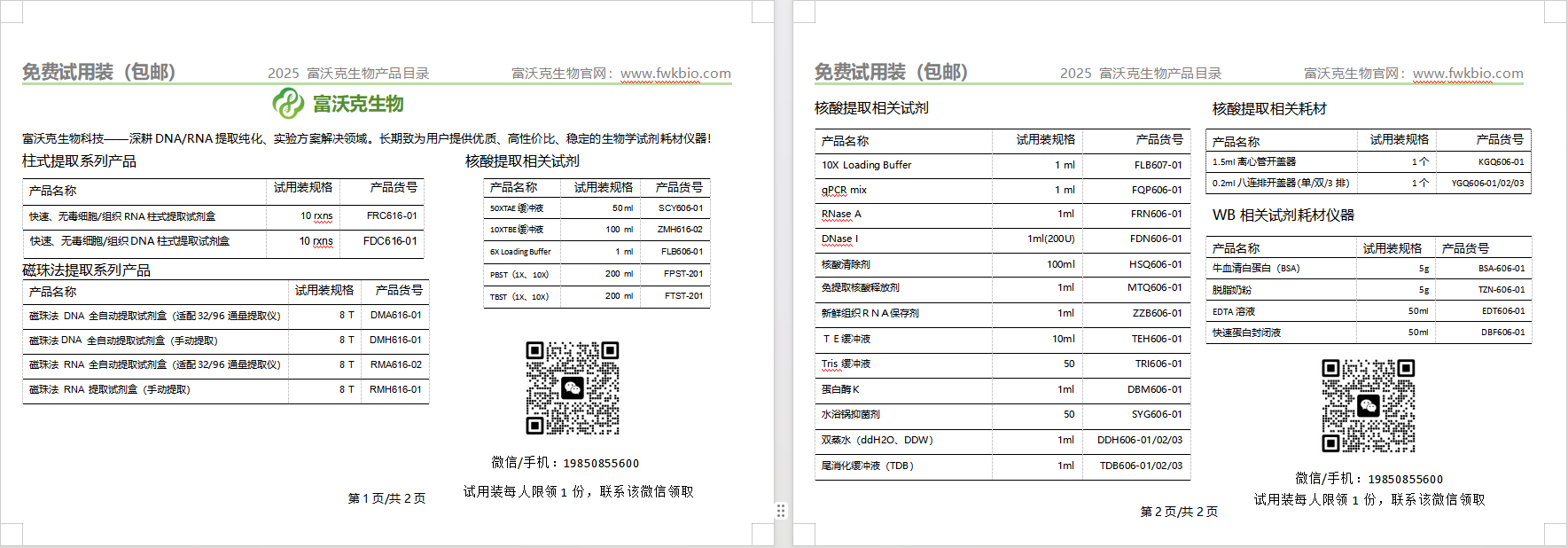Screen dimensions: 1568x548
Task: Click the 磁珠法提取系列产品 heading
Action: pos(86,270)
